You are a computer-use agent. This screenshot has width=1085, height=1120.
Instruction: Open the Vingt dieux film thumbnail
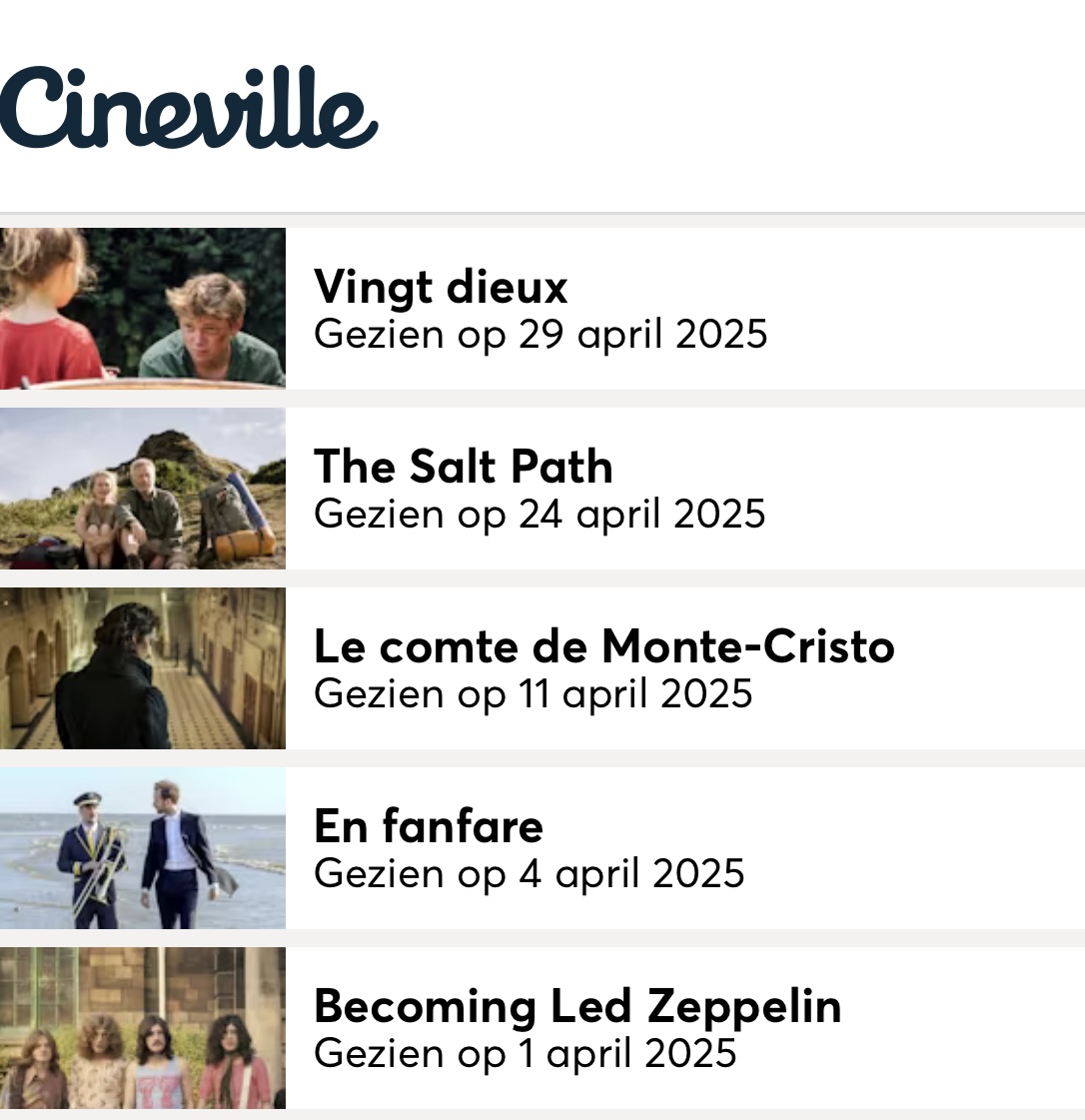(x=143, y=309)
